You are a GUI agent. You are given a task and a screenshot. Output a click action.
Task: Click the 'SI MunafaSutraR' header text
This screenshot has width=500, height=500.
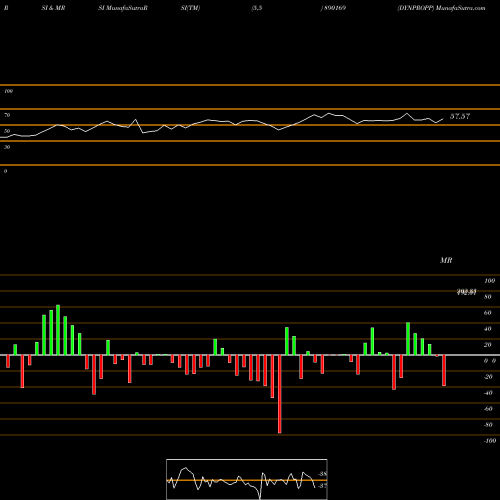(123, 8)
